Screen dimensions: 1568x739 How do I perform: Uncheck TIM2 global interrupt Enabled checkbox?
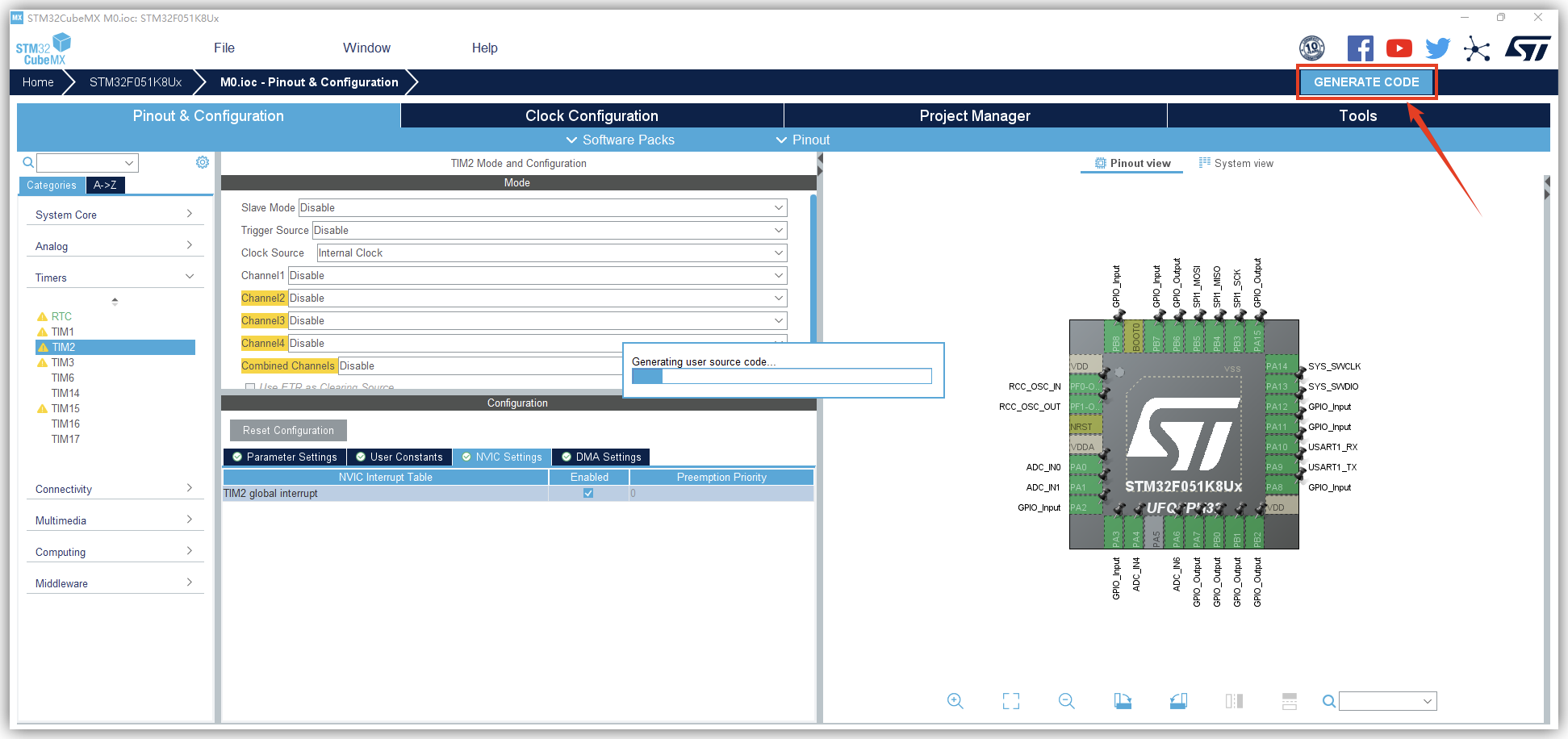(588, 493)
